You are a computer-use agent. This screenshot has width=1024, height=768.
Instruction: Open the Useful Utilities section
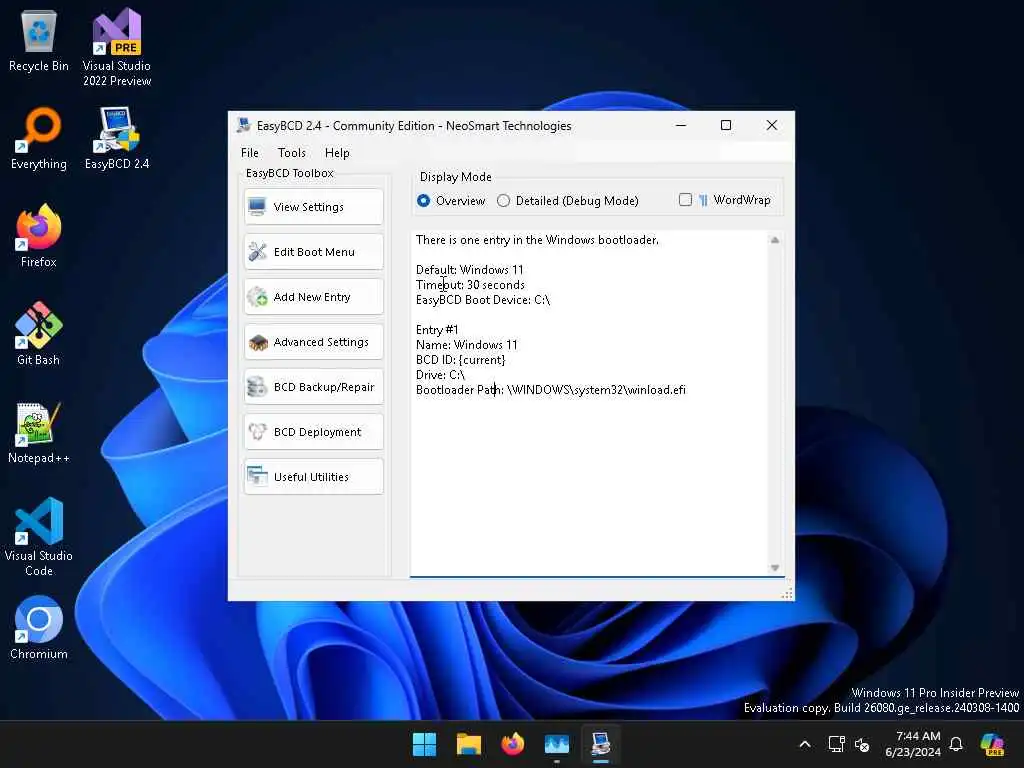pos(314,477)
